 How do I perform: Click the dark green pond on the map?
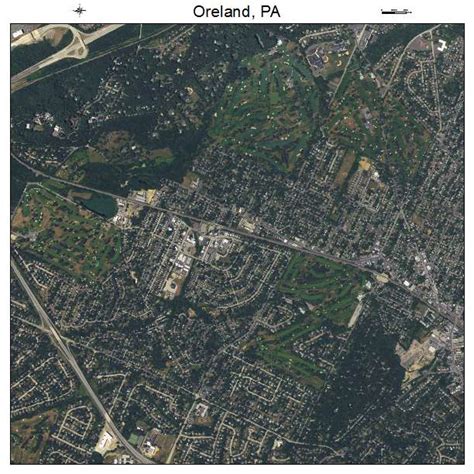pyautogui.click(x=101, y=205)
